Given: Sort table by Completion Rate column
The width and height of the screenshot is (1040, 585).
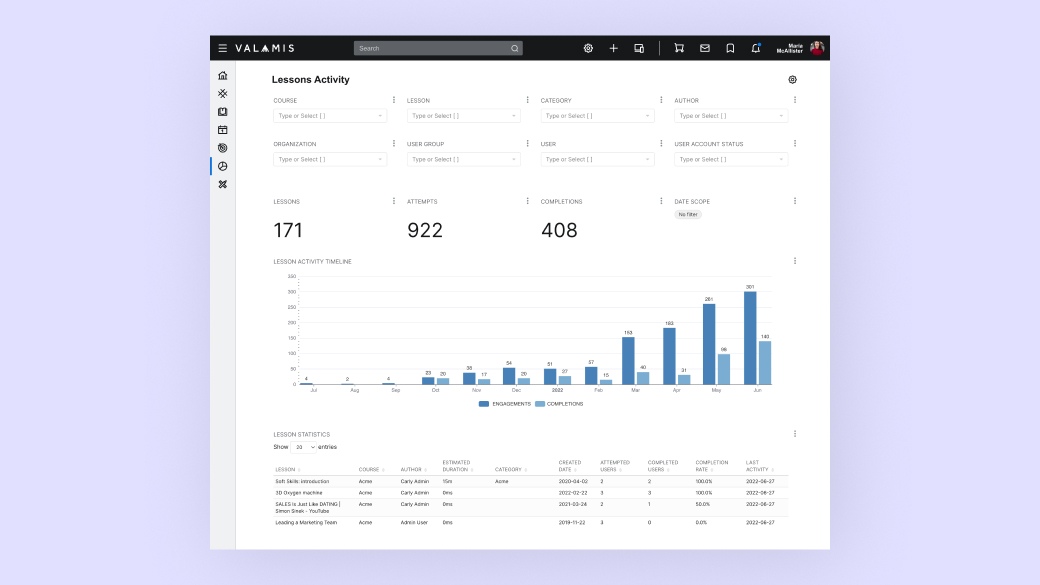Looking at the screenshot, I should coord(712,466).
